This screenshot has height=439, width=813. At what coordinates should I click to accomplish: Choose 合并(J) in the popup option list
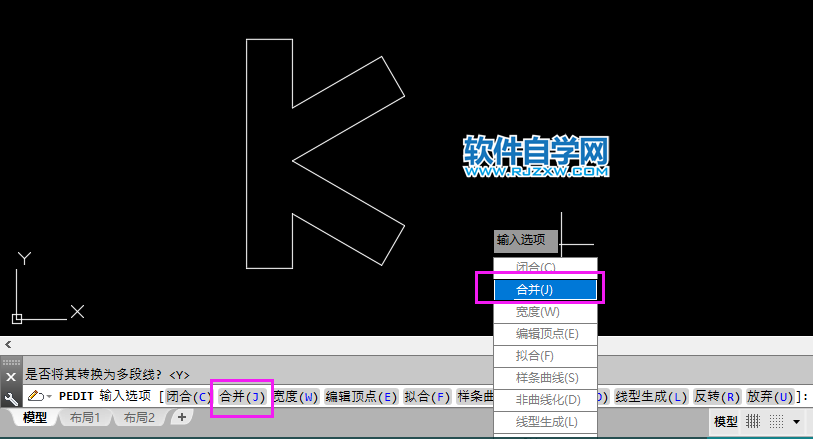click(x=545, y=290)
